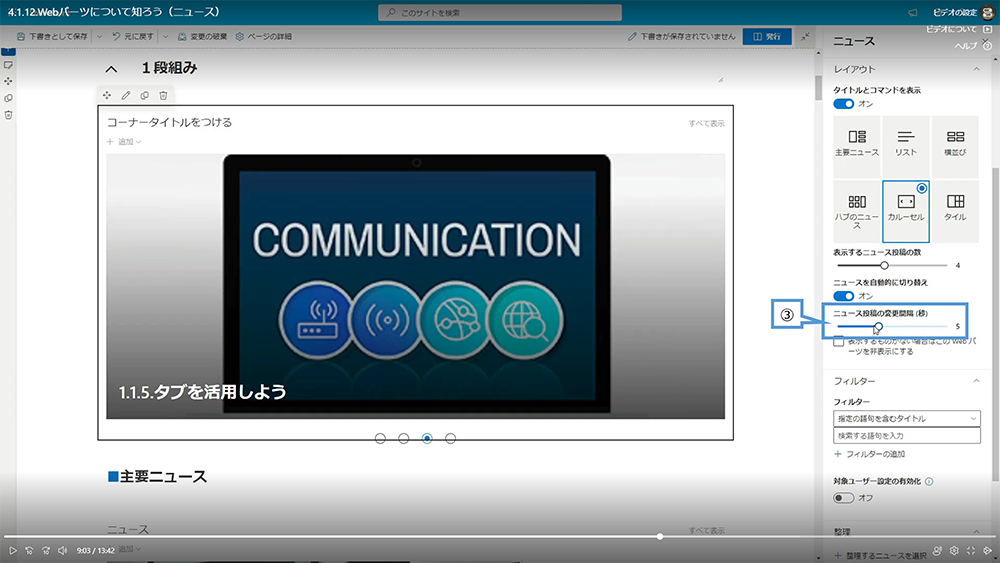This screenshot has width=1000, height=563.
Task: Click すべて表示 link in carousel web part
Action: click(x=707, y=124)
